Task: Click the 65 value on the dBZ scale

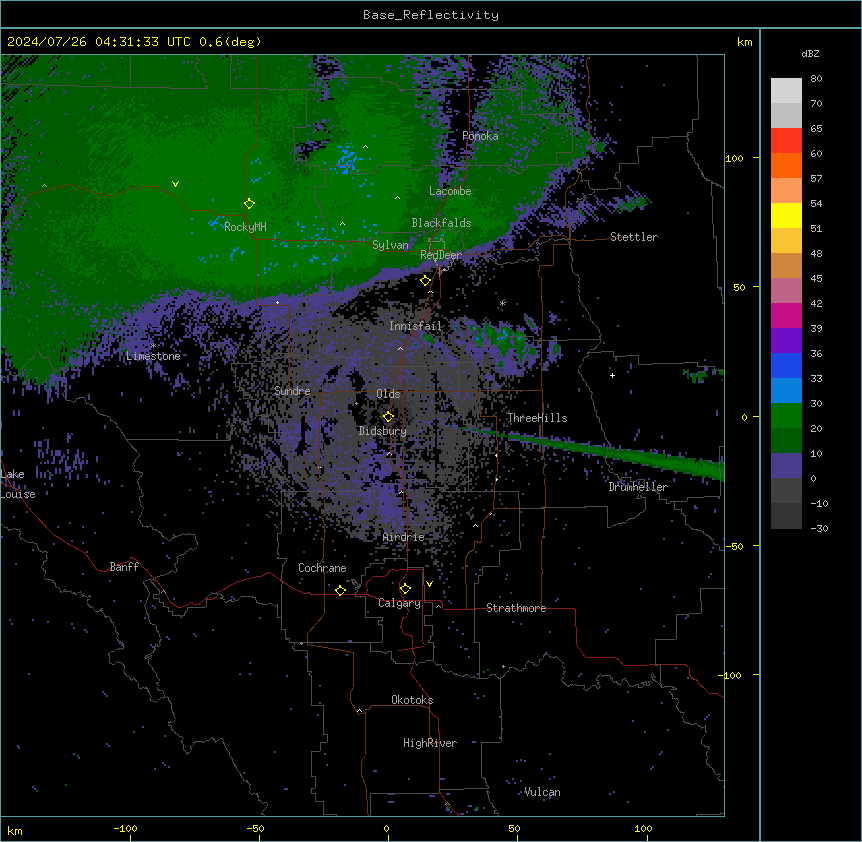Action: pyautogui.click(x=816, y=129)
